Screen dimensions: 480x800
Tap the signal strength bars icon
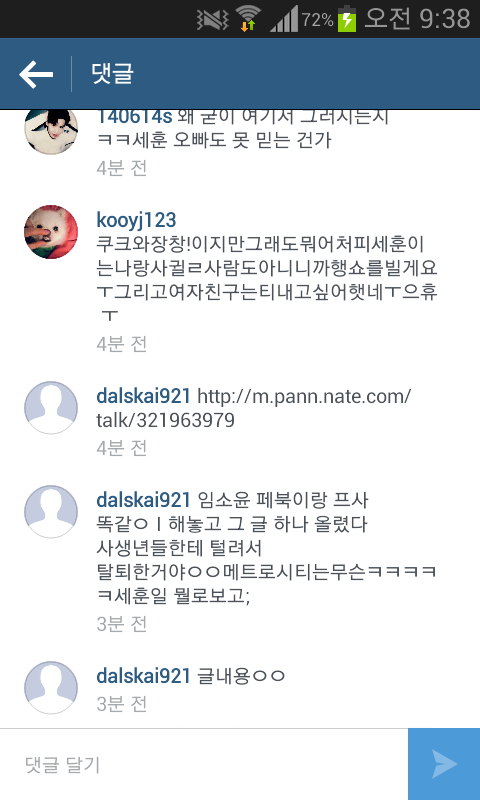(x=284, y=20)
